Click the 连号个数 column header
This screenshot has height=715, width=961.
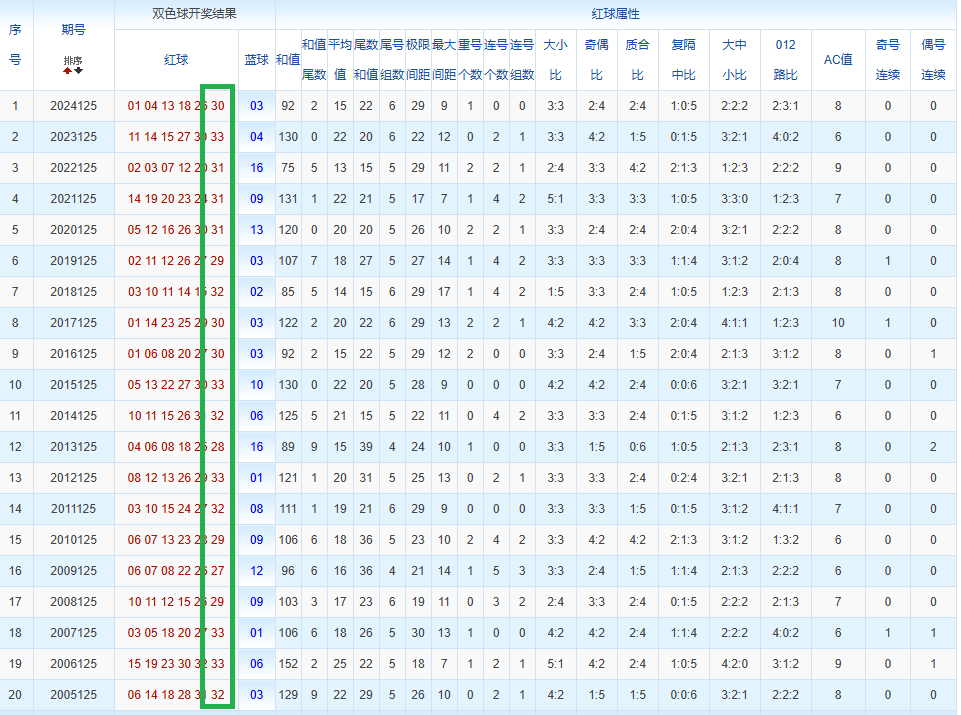(496, 59)
